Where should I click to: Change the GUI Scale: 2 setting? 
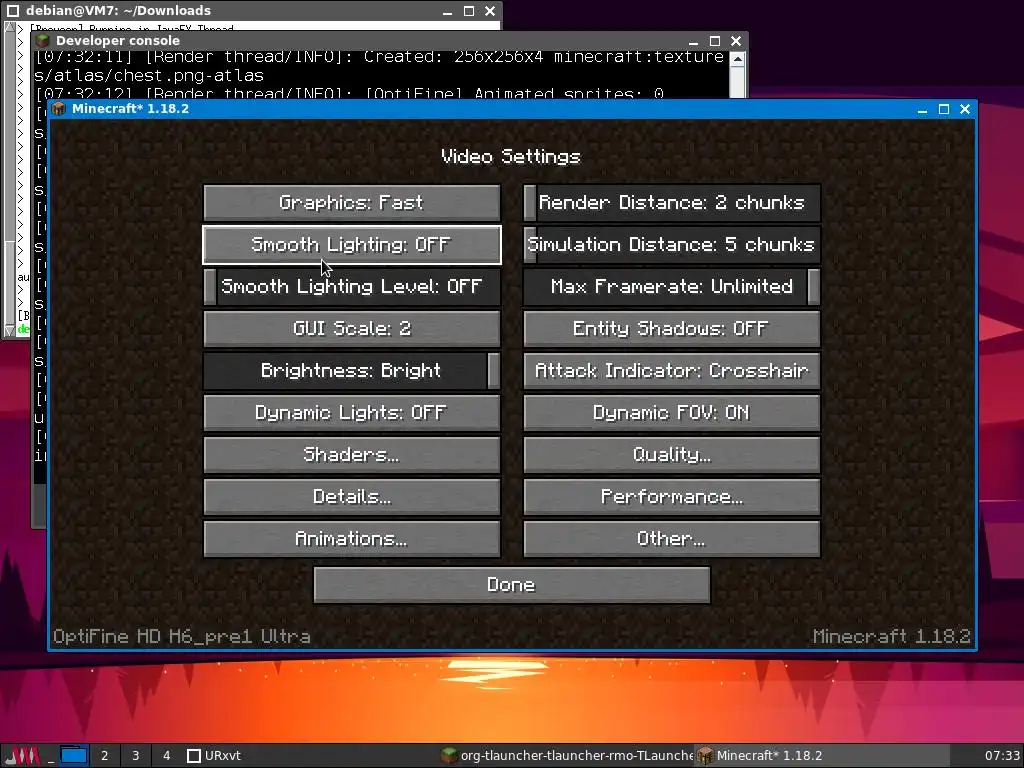pyautogui.click(x=352, y=328)
